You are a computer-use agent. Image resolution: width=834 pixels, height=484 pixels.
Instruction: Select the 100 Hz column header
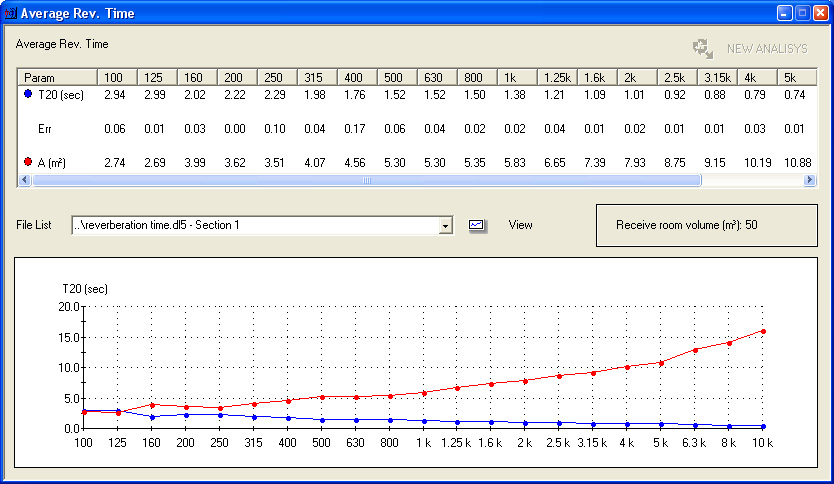(x=118, y=78)
